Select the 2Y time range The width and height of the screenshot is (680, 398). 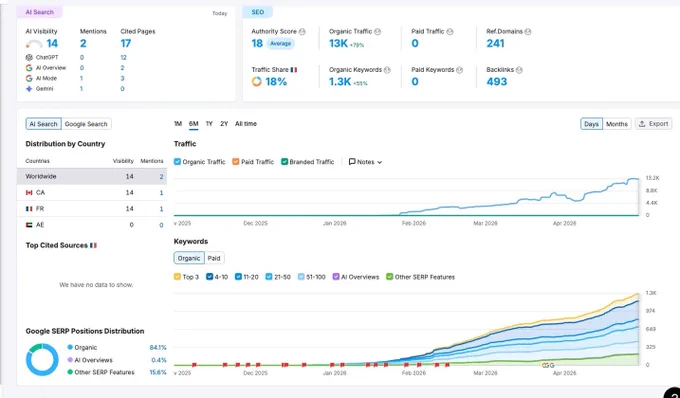pos(224,124)
